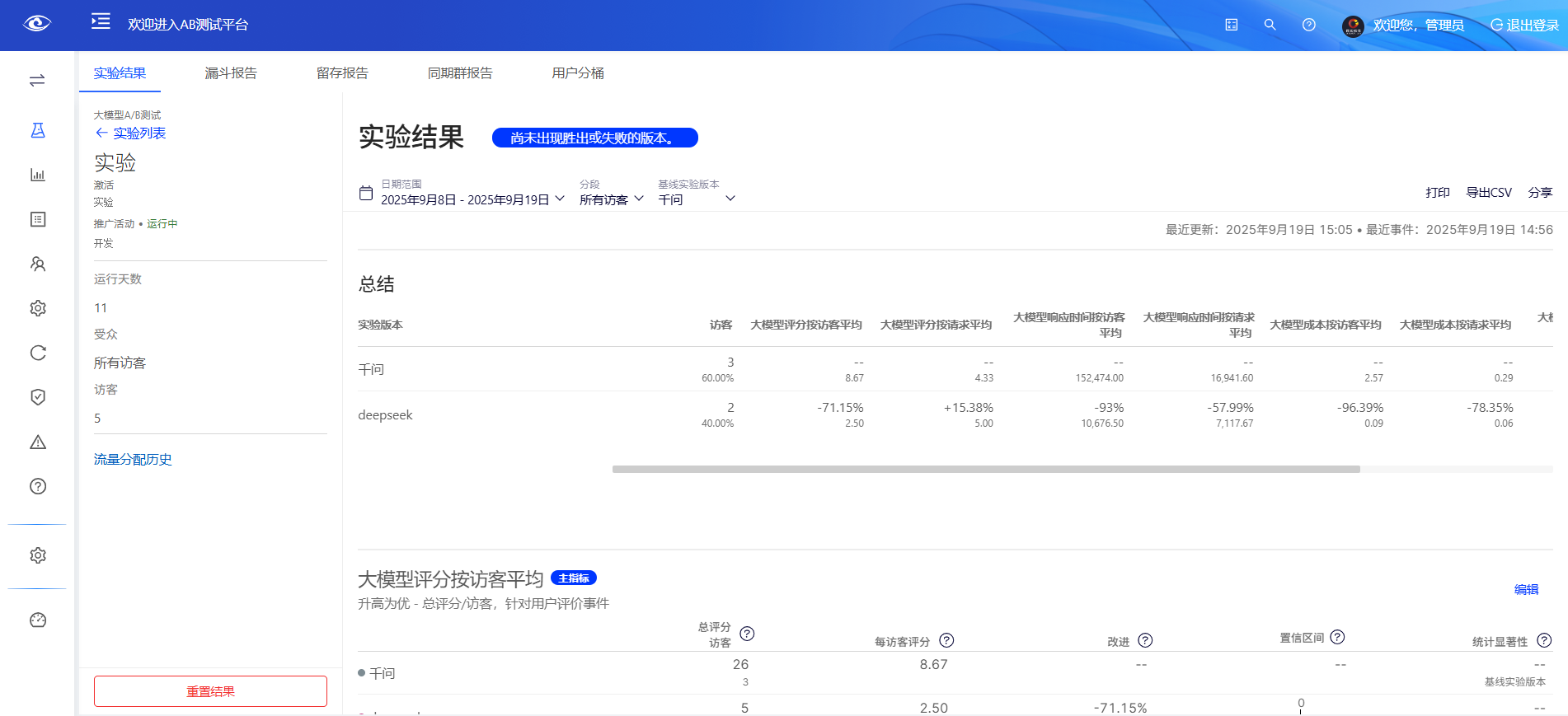Click the refresh circle icon in sidebar

coord(38,353)
